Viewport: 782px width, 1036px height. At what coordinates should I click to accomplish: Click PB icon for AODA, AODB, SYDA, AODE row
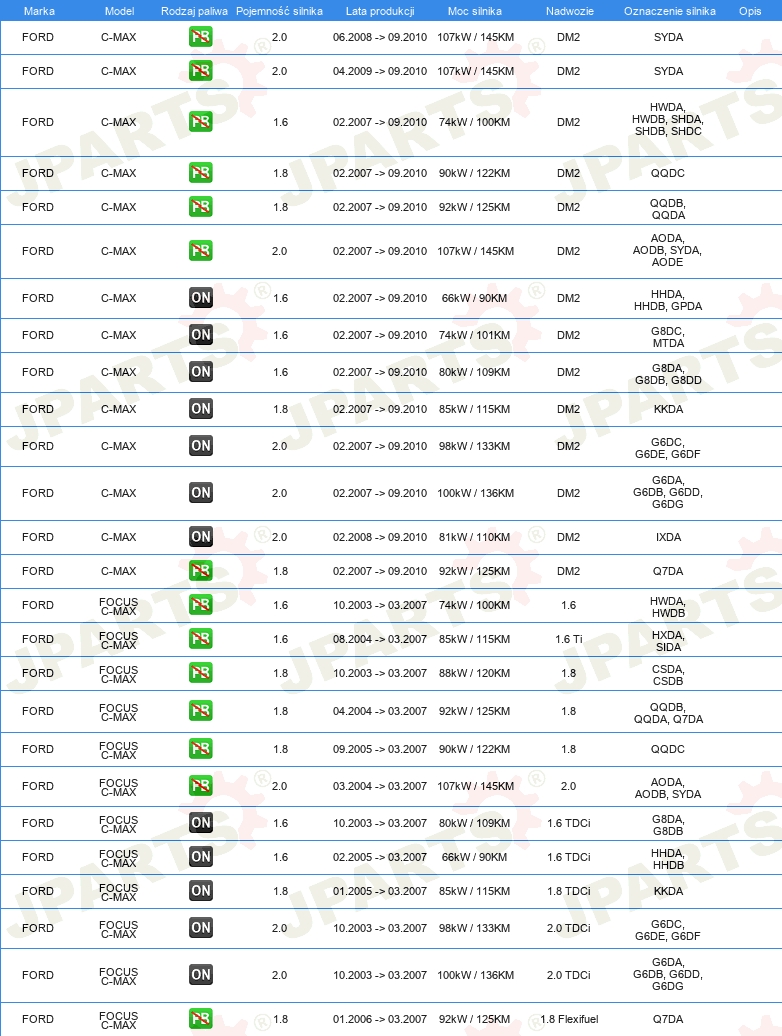pyautogui.click(x=201, y=251)
